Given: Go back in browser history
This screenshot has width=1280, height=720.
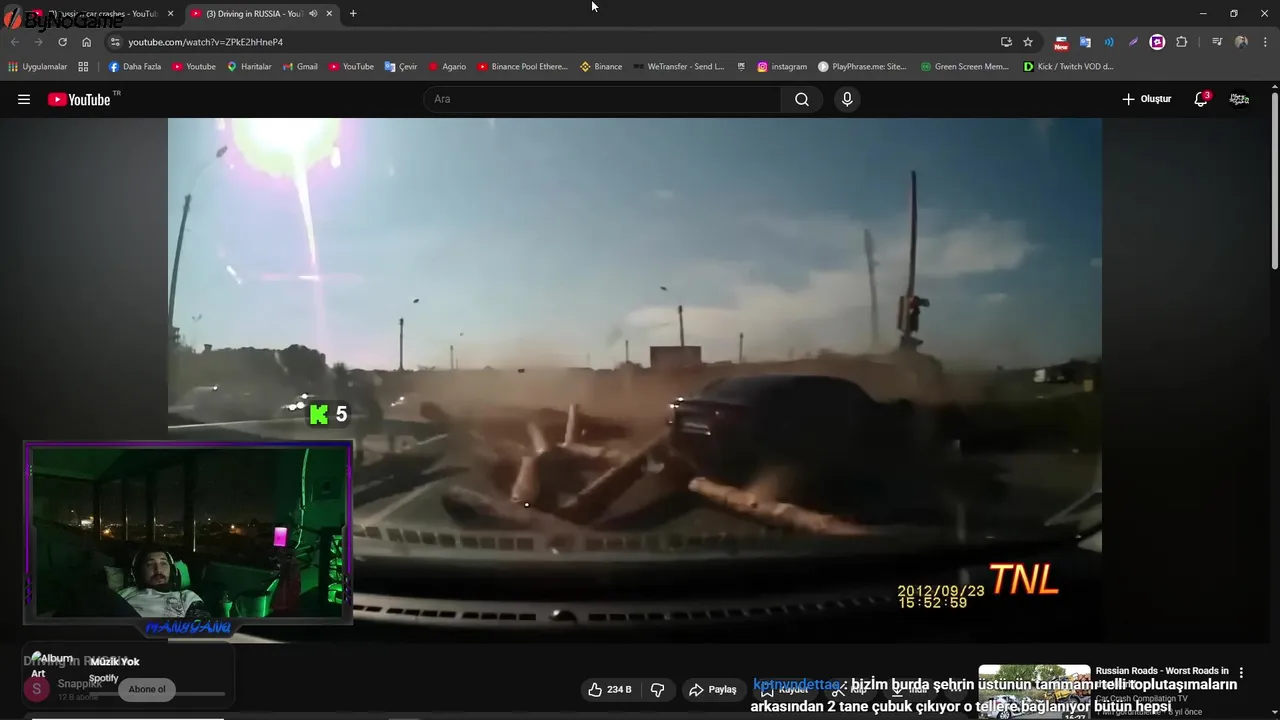Looking at the screenshot, I should 14,42.
